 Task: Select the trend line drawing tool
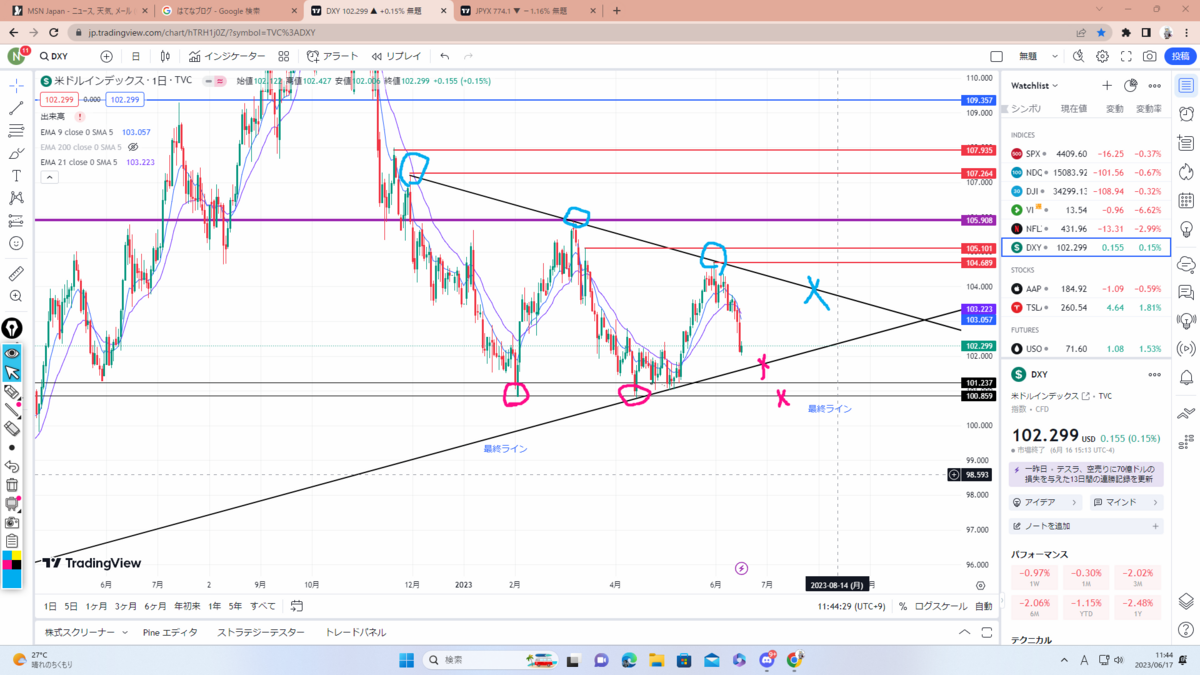click(16, 108)
